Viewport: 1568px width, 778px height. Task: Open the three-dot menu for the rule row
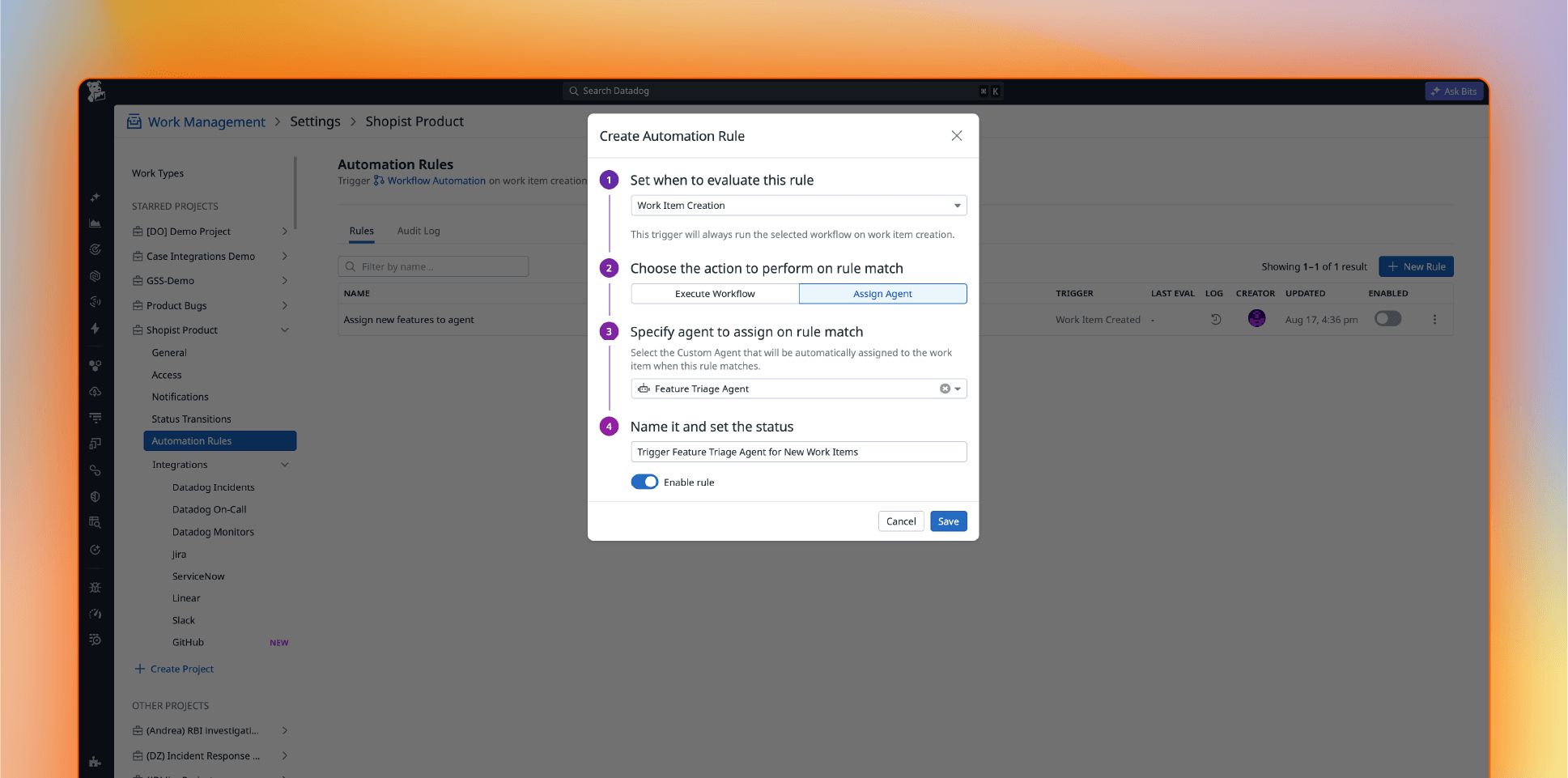coord(1434,320)
